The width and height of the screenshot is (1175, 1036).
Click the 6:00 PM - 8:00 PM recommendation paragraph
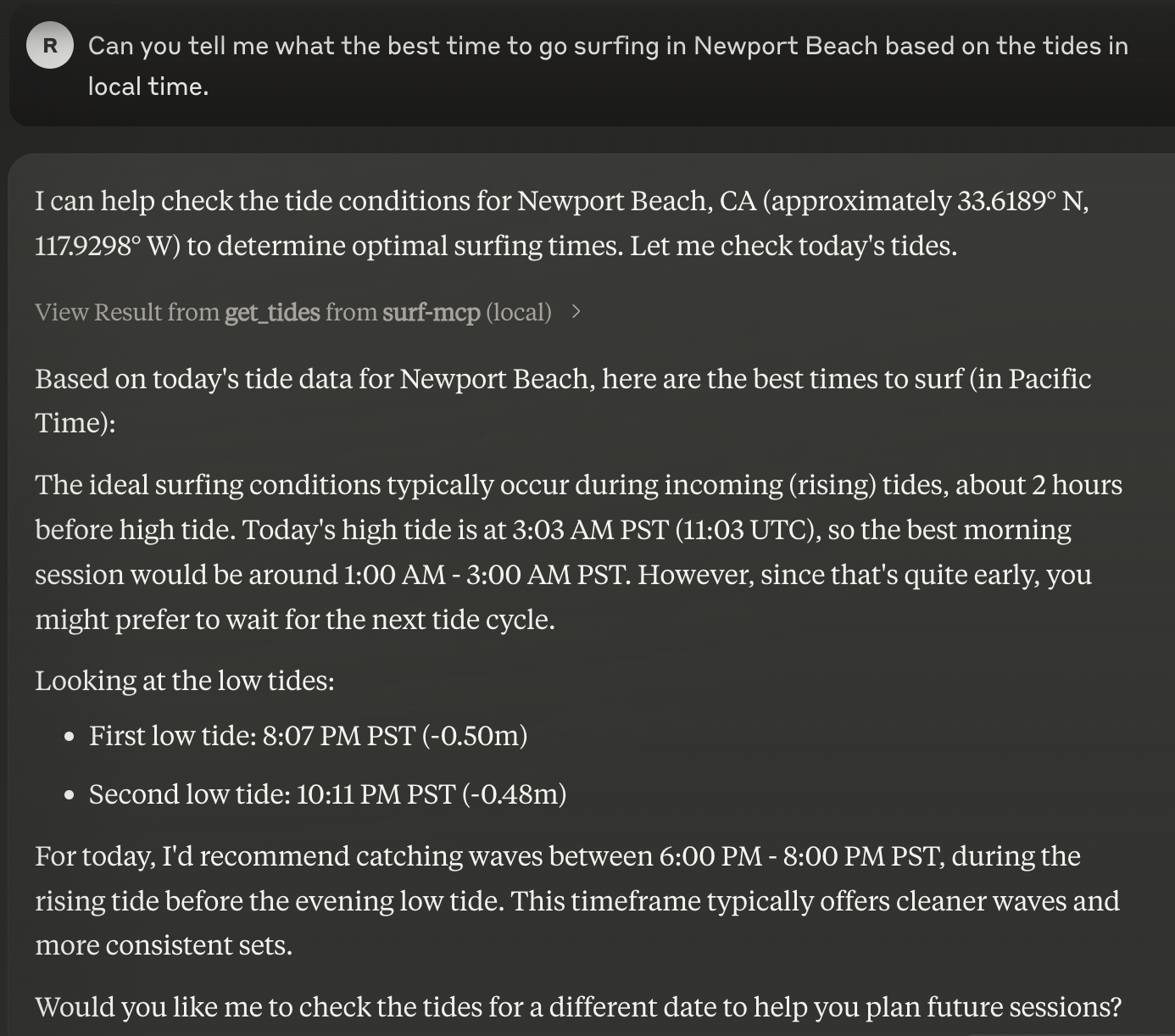[x=577, y=900]
